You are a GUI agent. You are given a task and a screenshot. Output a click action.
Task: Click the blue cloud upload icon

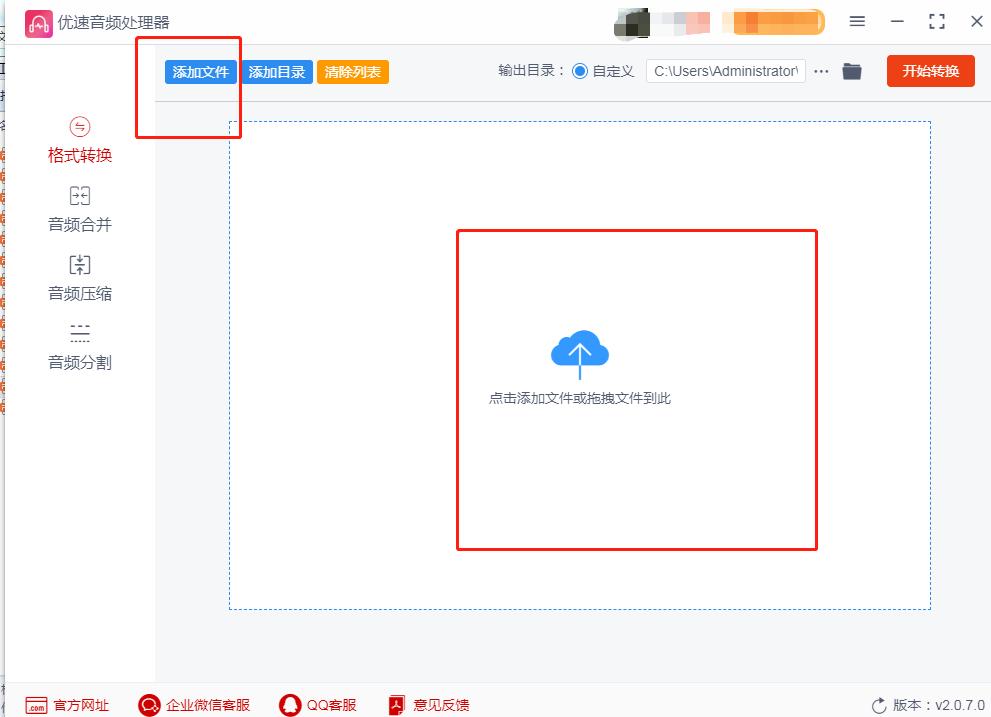pyautogui.click(x=580, y=352)
